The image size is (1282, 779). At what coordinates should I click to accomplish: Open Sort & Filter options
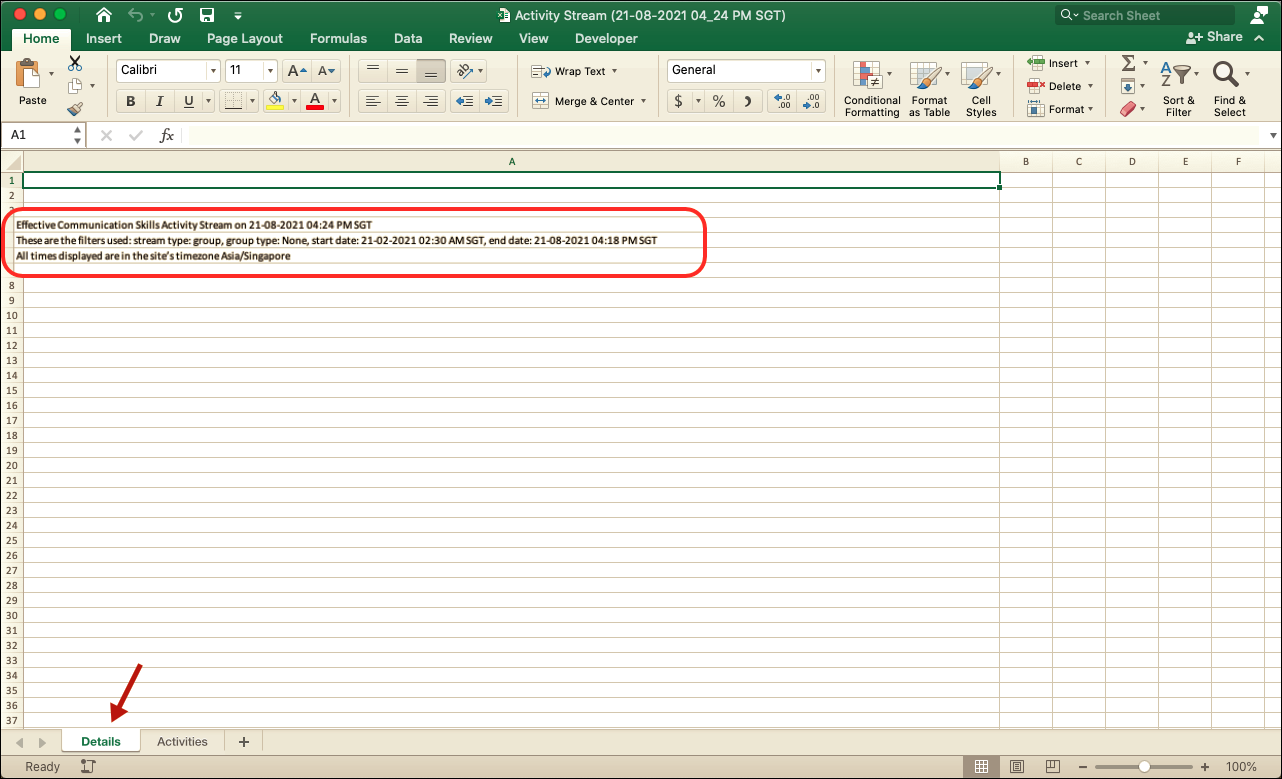coord(1179,88)
